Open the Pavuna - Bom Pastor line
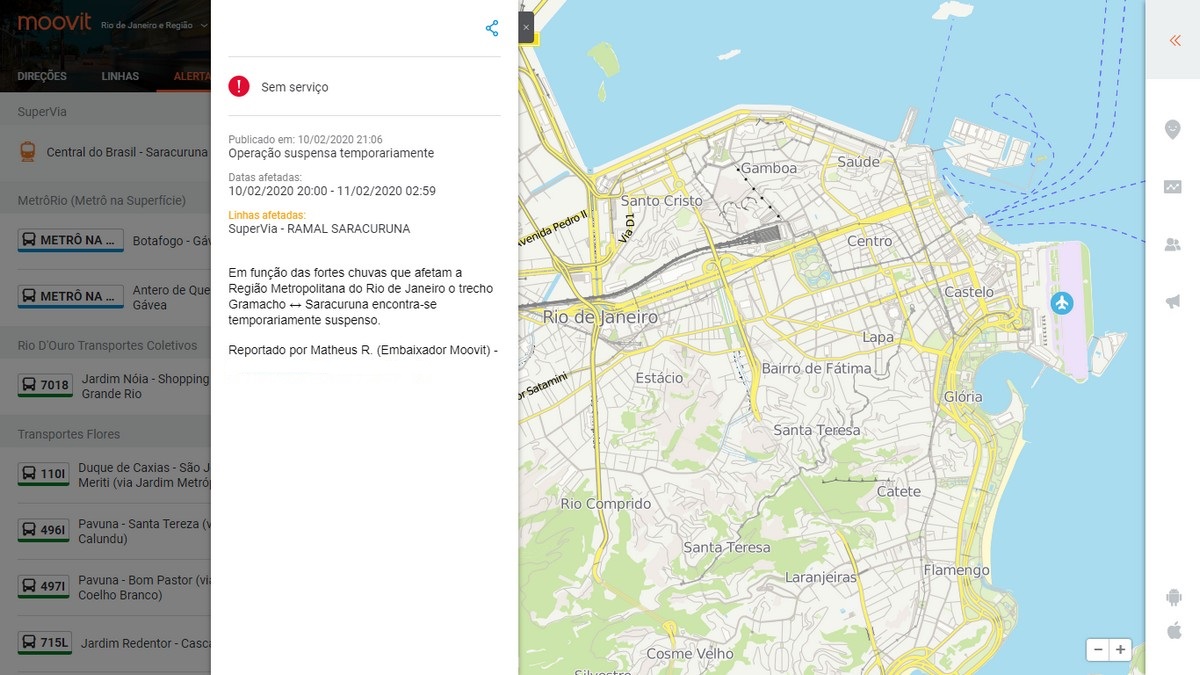 [145, 587]
